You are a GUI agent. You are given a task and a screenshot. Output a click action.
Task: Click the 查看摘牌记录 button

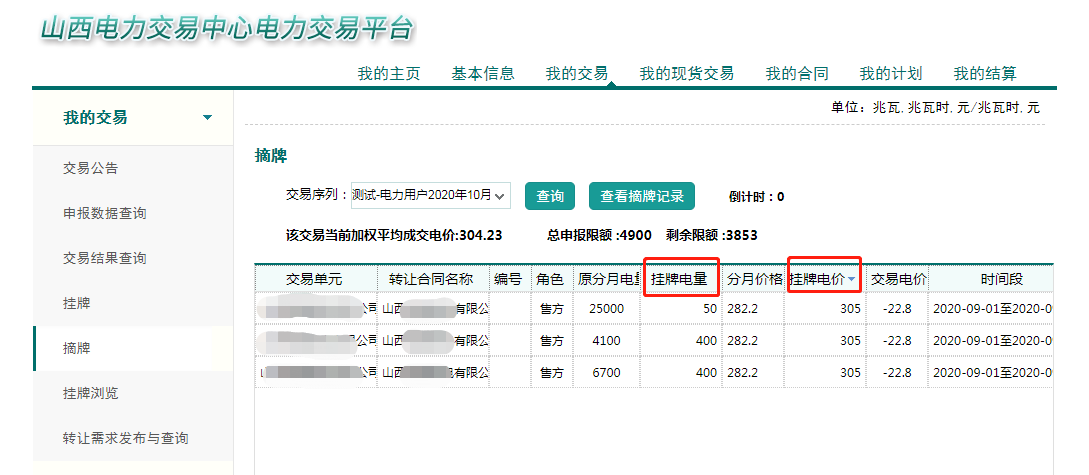coord(641,196)
